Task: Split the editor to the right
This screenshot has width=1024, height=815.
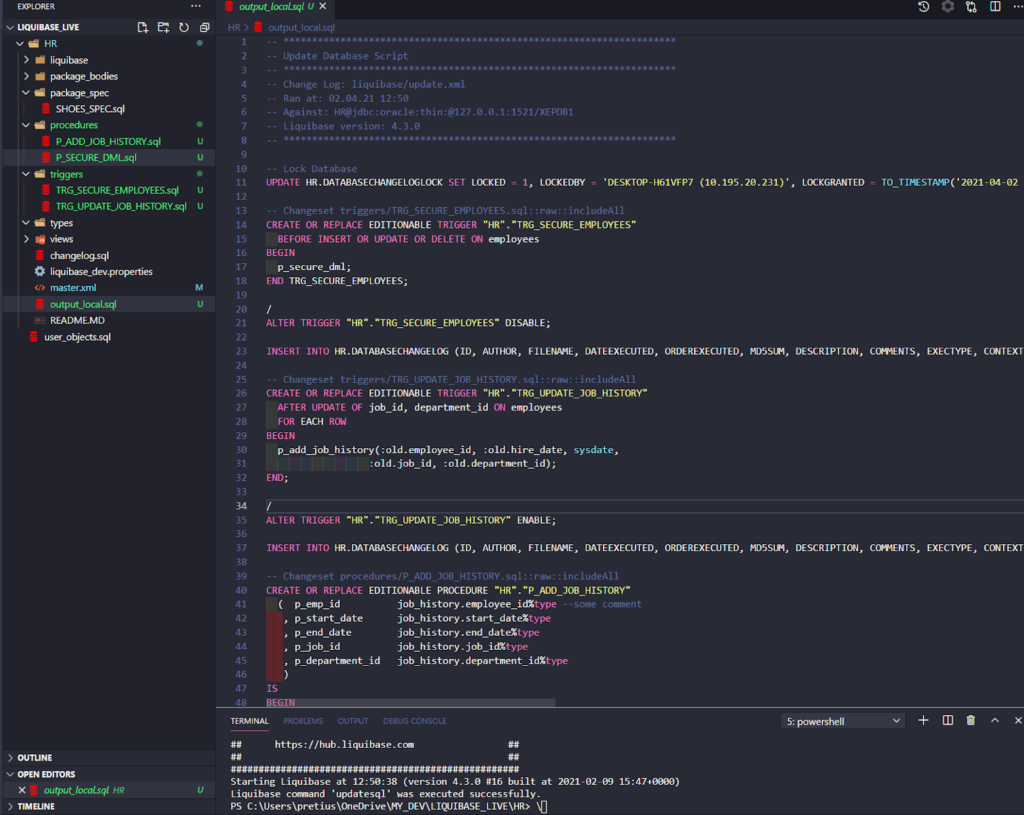Action: pos(995,7)
